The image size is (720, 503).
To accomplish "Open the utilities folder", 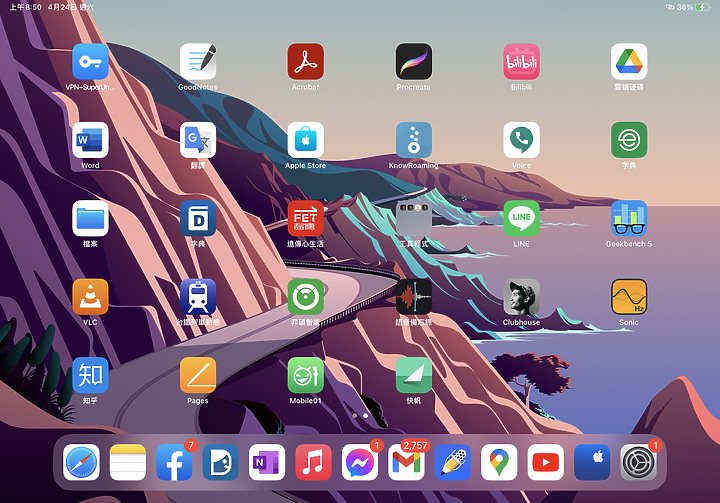I will tap(414, 219).
